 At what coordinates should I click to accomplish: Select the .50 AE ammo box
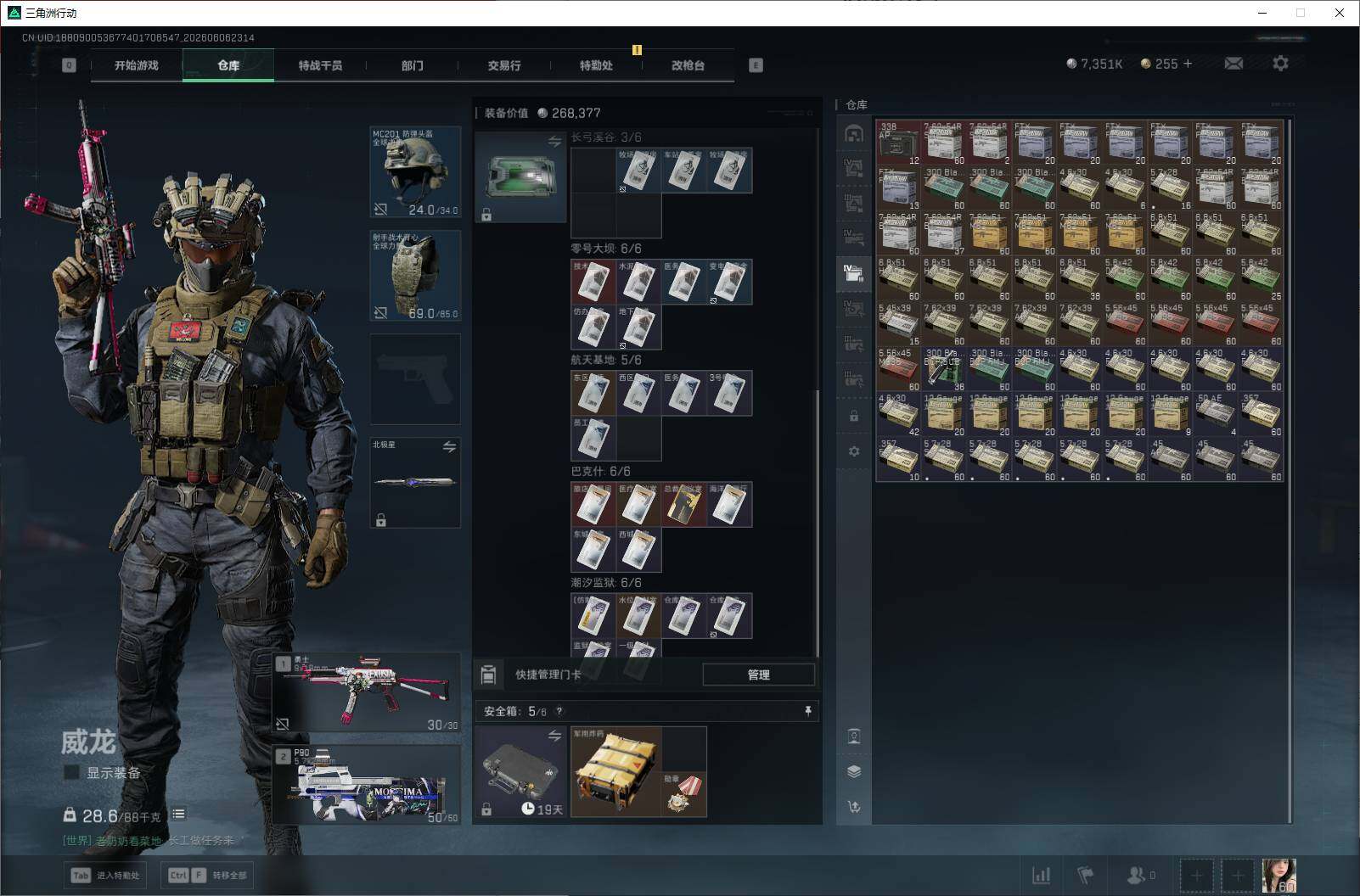click(x=1216, y=415)
